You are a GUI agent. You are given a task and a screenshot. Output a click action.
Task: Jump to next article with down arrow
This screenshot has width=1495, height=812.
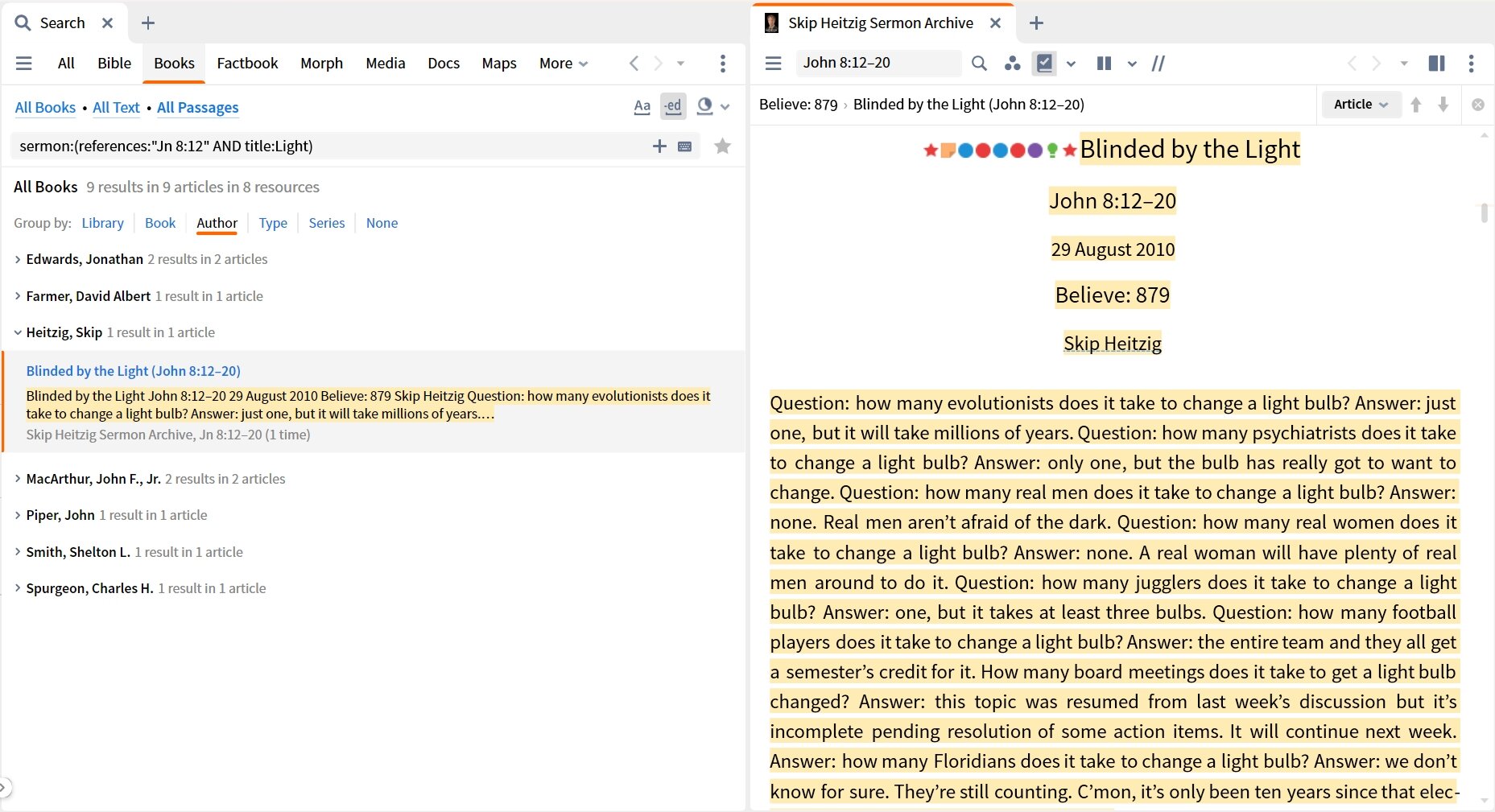click(1443, 104)
